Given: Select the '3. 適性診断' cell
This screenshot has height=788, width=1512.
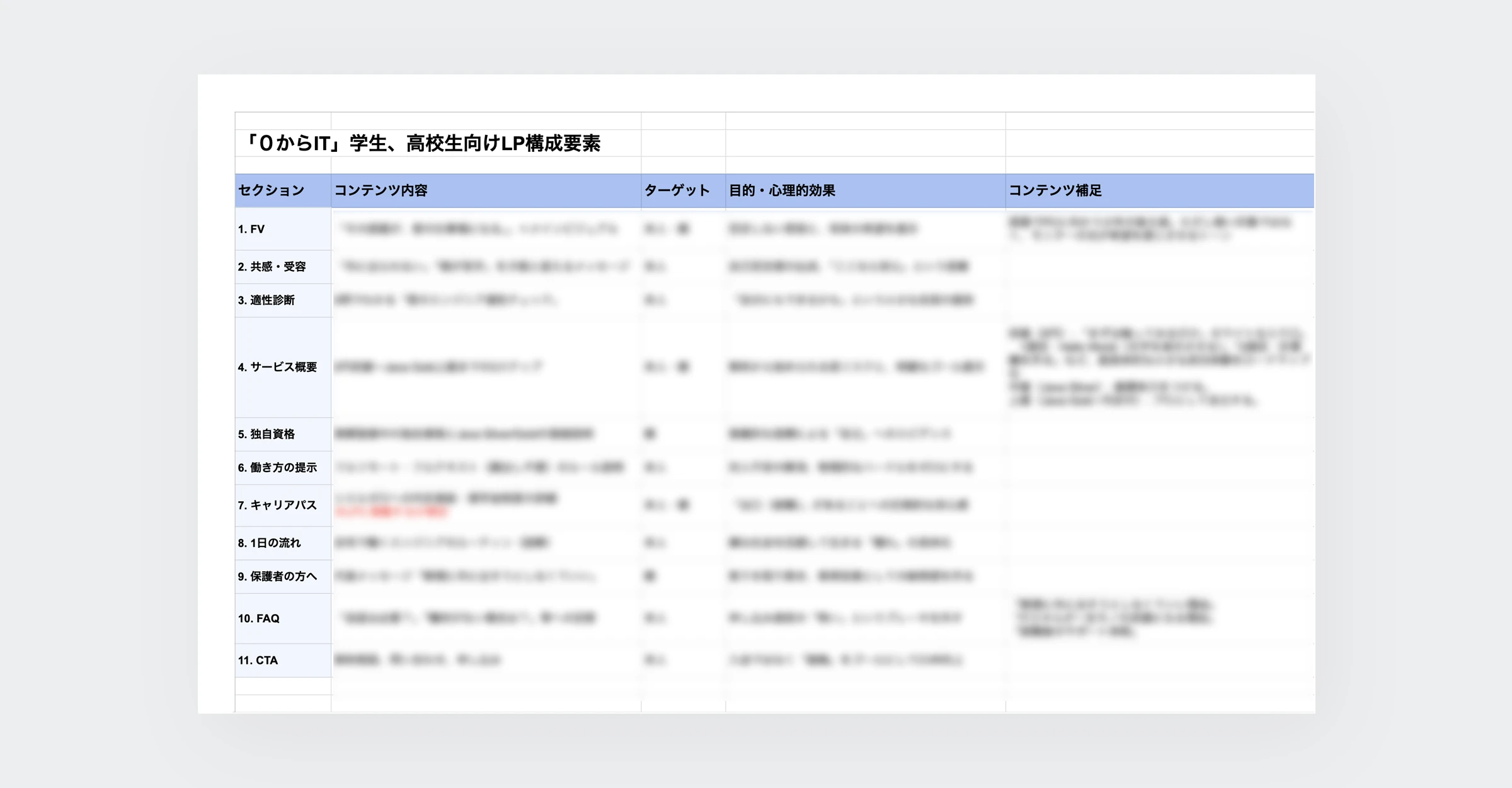Looking at the screenshot, I should [x=283, y=300].
